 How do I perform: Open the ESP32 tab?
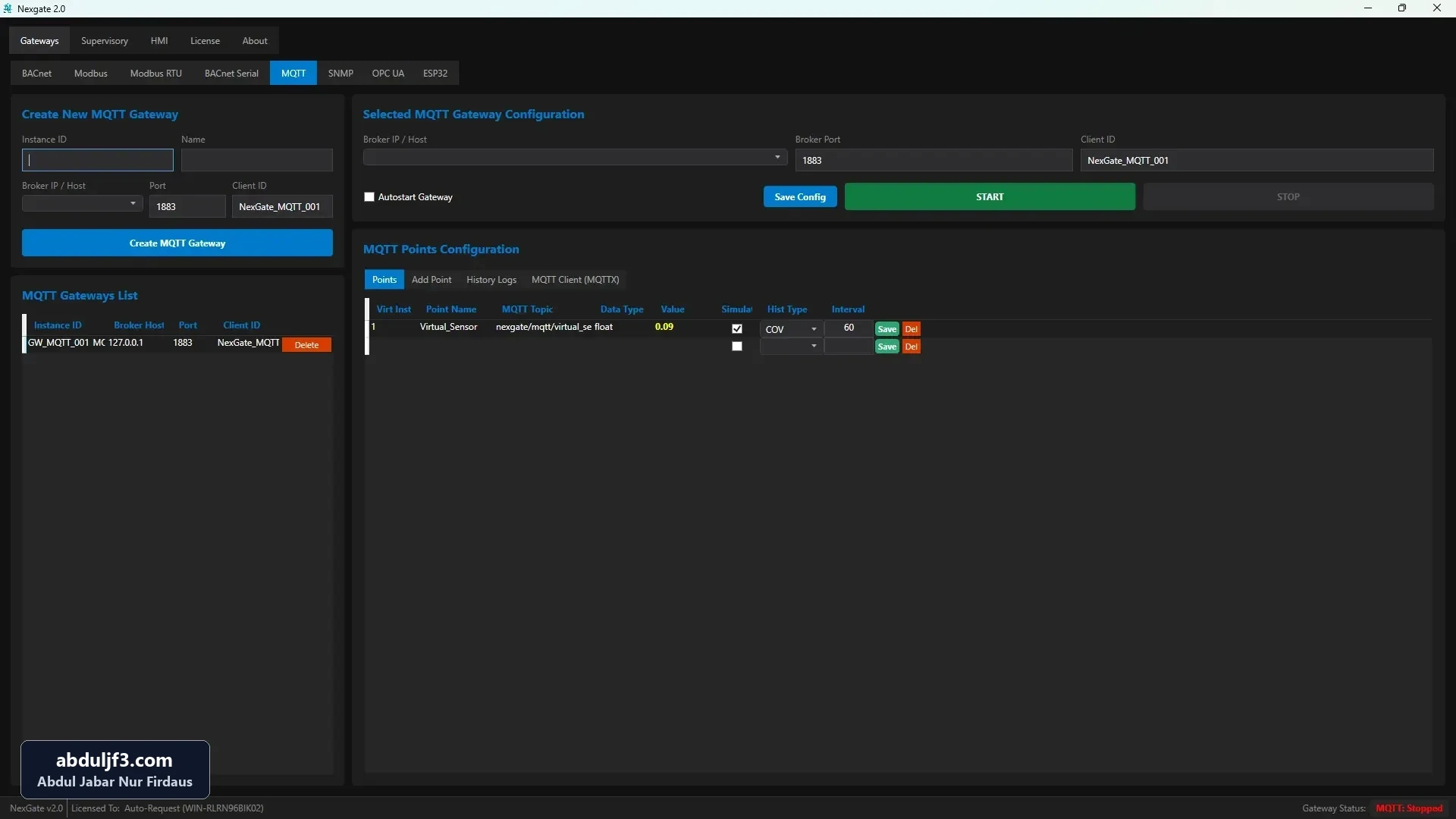(435, 74)
